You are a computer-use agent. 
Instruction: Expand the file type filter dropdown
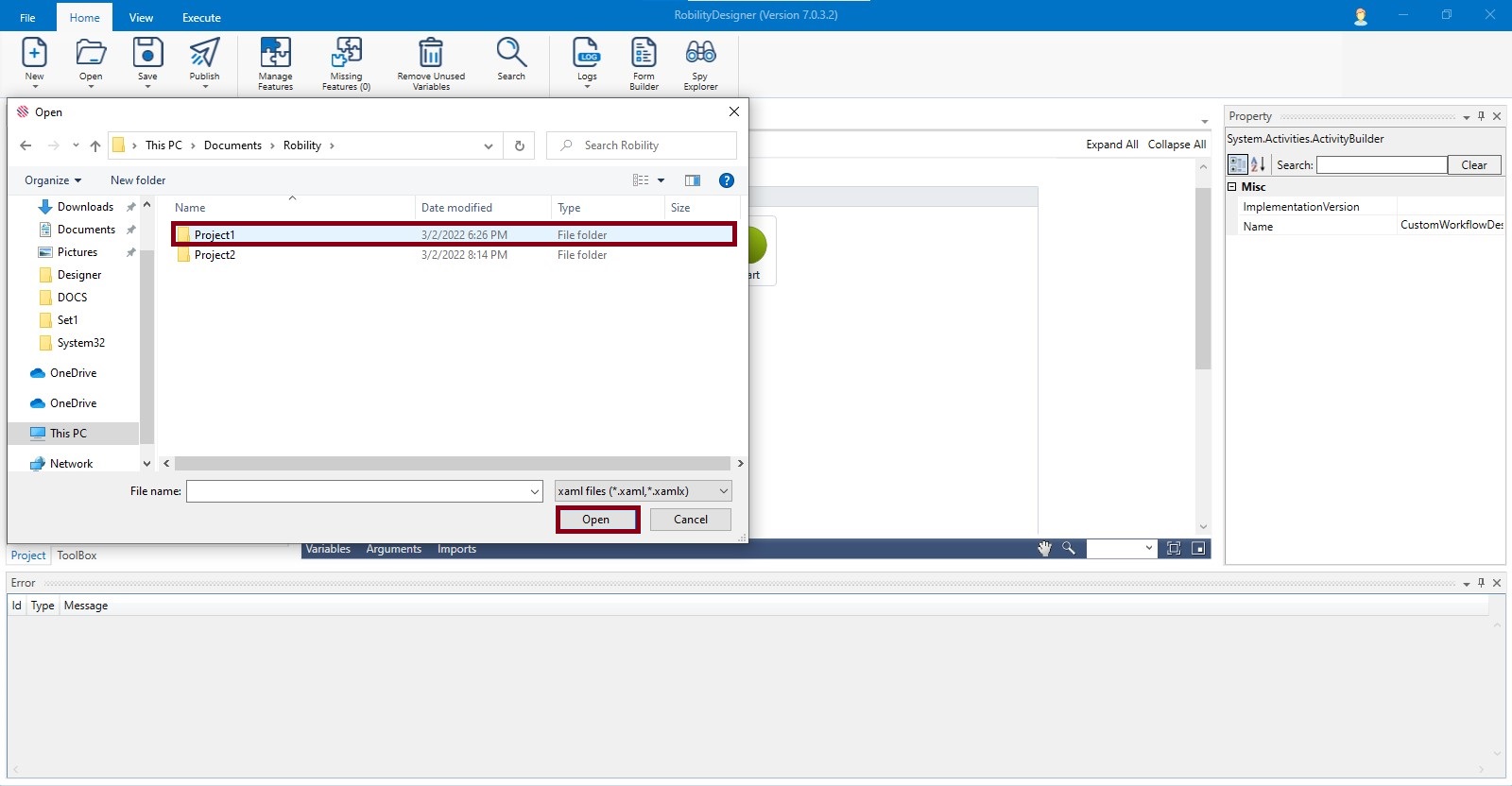click(x=723, y=491)
